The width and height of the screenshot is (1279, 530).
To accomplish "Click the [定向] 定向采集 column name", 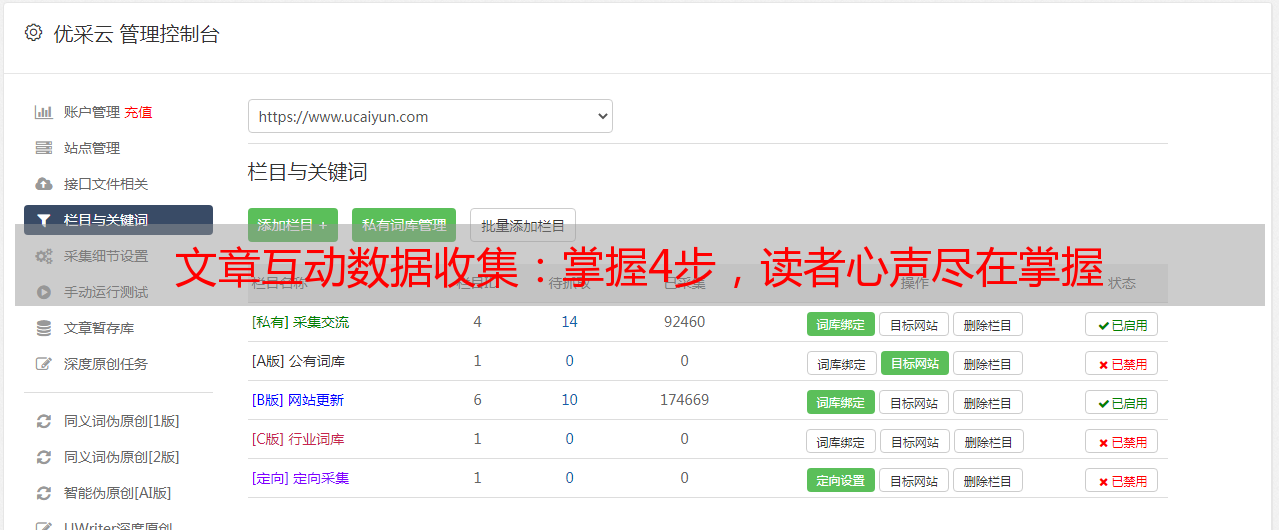I will tap(300, 478).
